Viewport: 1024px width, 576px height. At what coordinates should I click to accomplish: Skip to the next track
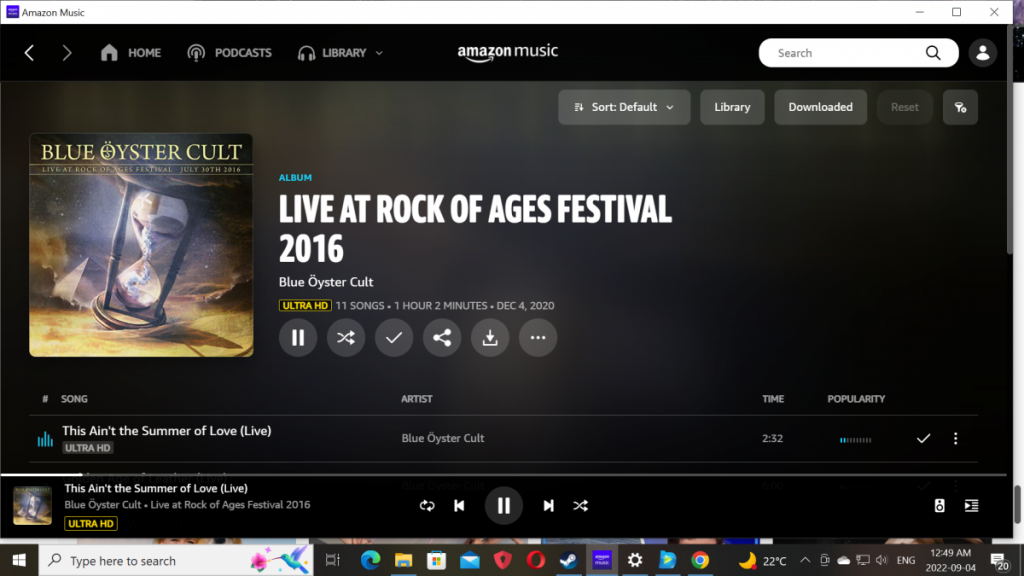coord(549,505)
